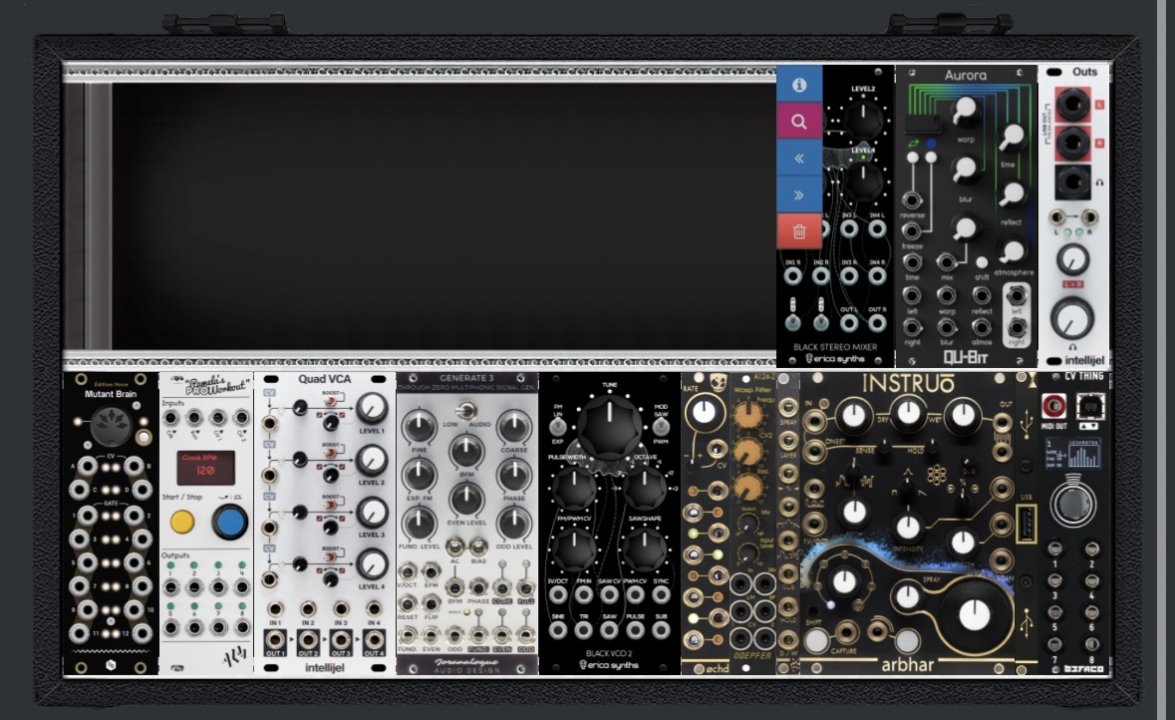Click the headphone jack on the Outs module

(x=1072, y=181)
